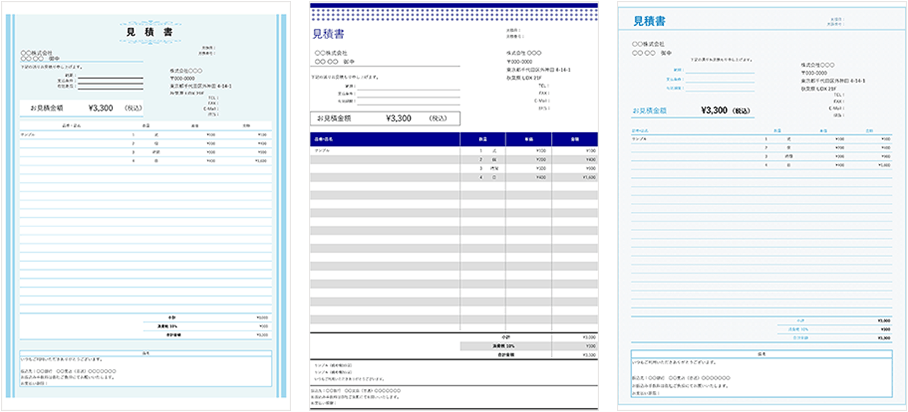Click 株式会社〇〇〇 sender name in navy-header template
This screenshot has height=412, width=908.
(x=520, y=53)
